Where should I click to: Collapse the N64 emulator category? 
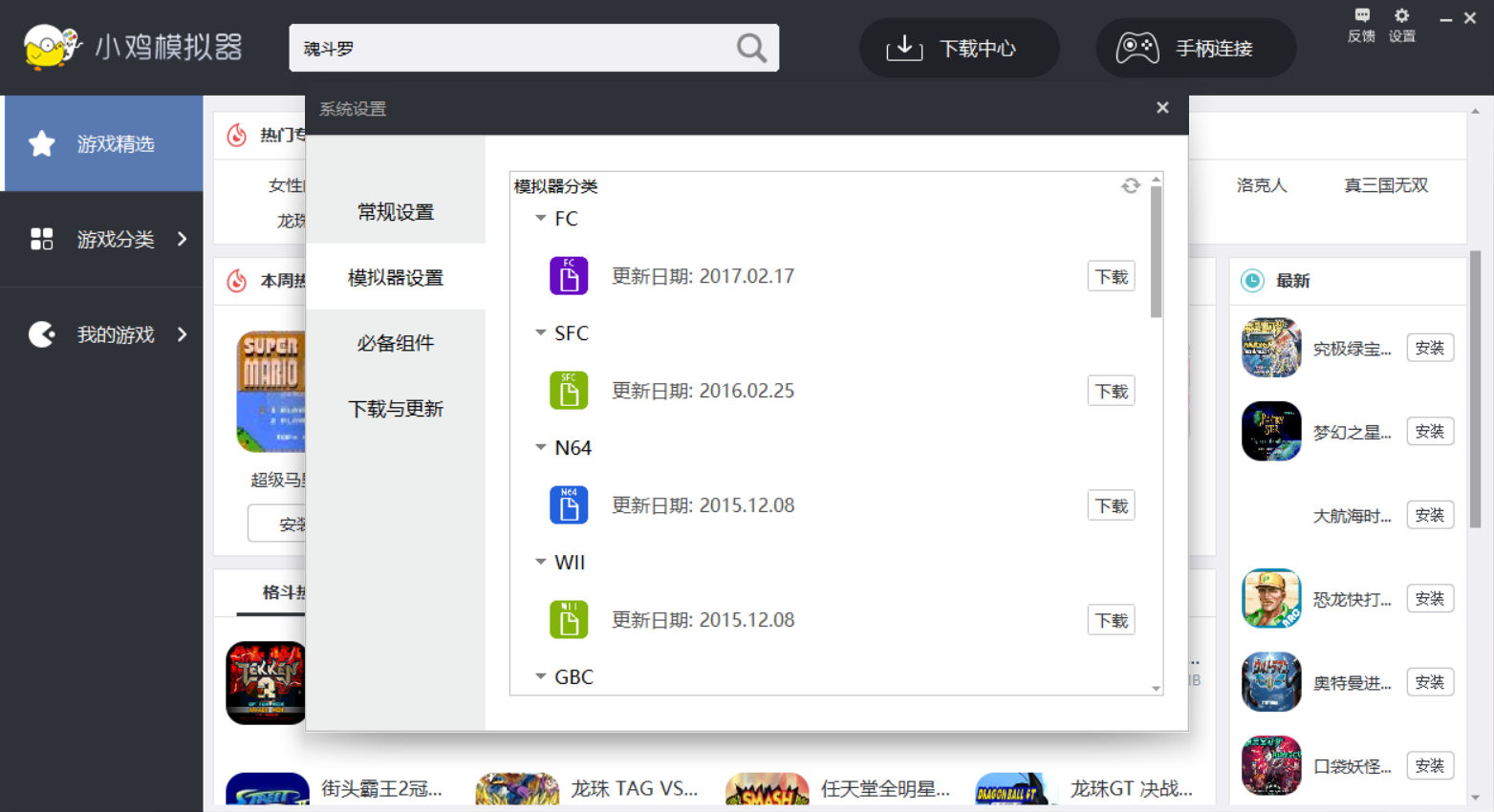541,448
